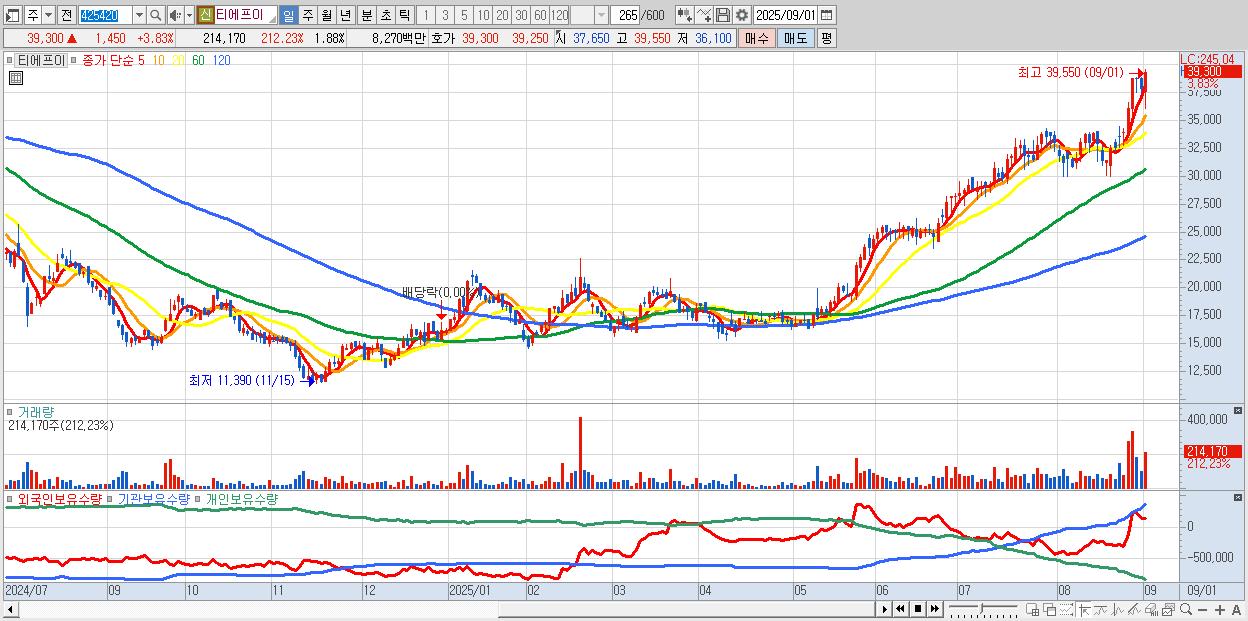Click replay speed slider handle
The width and height of the screenshot is (1248, 621).
[982, 609]
